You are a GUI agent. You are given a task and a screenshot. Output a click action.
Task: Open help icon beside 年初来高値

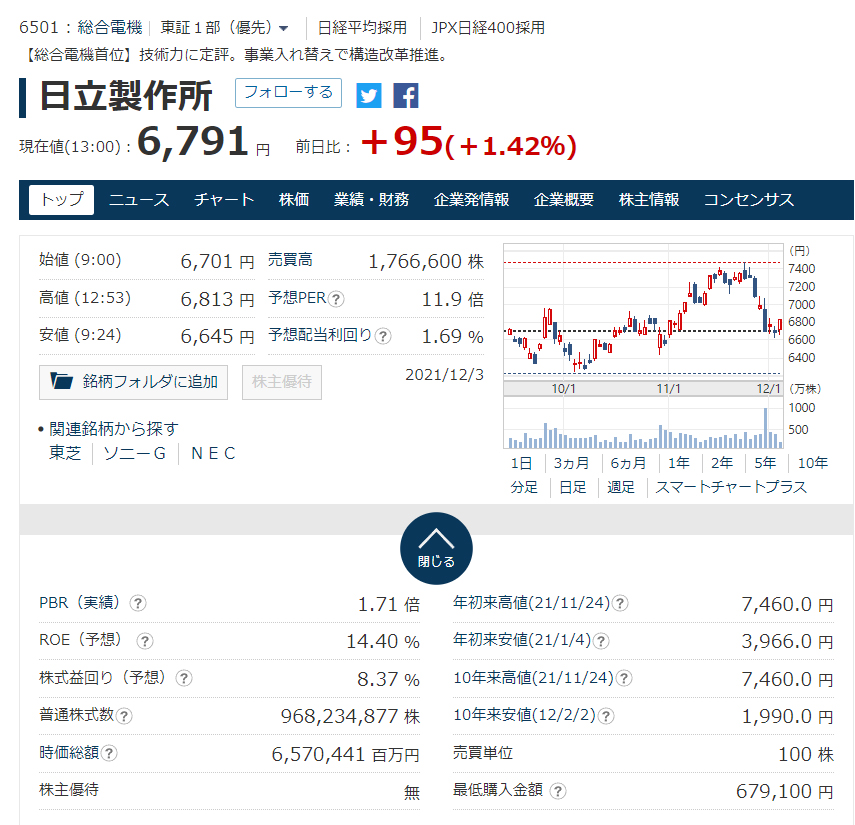619,603
